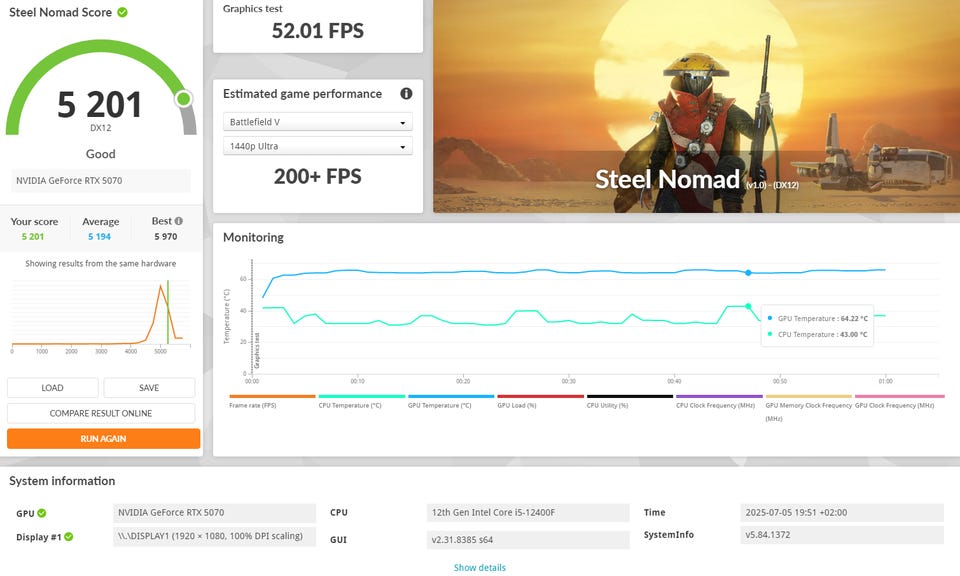The image size is (960, 576).
Task: Open the 1440p Ultra resolution dropdown
Action: [317, 146]
